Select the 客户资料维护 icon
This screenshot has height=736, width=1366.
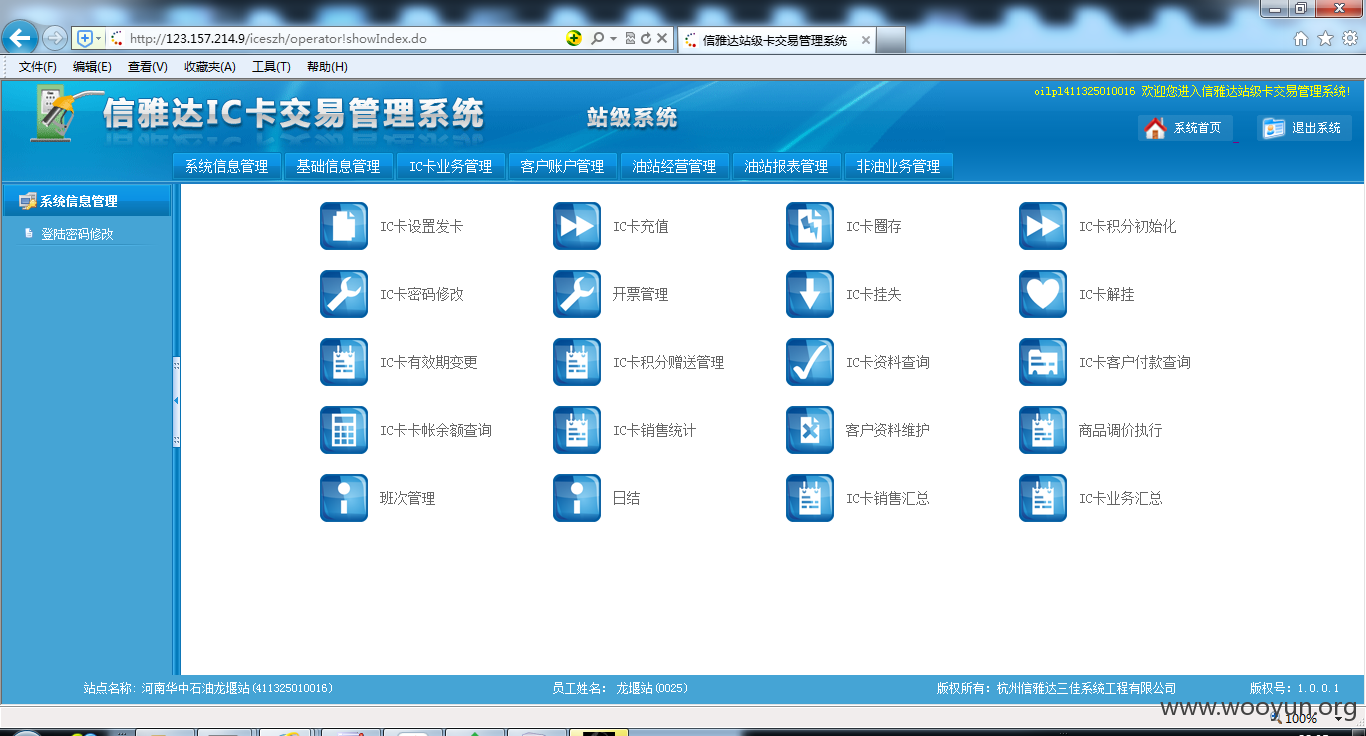tap(810, 430)
